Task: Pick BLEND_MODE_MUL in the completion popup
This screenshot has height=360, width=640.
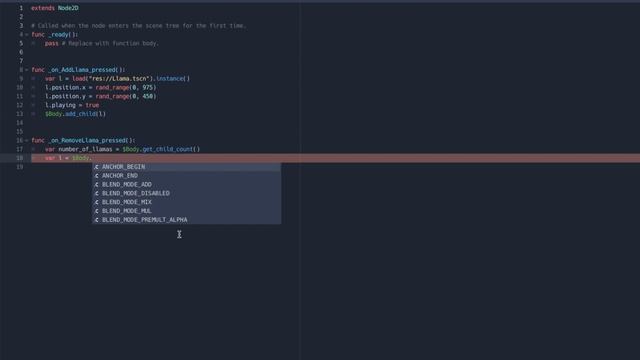Action: click(x=187, y=211)
